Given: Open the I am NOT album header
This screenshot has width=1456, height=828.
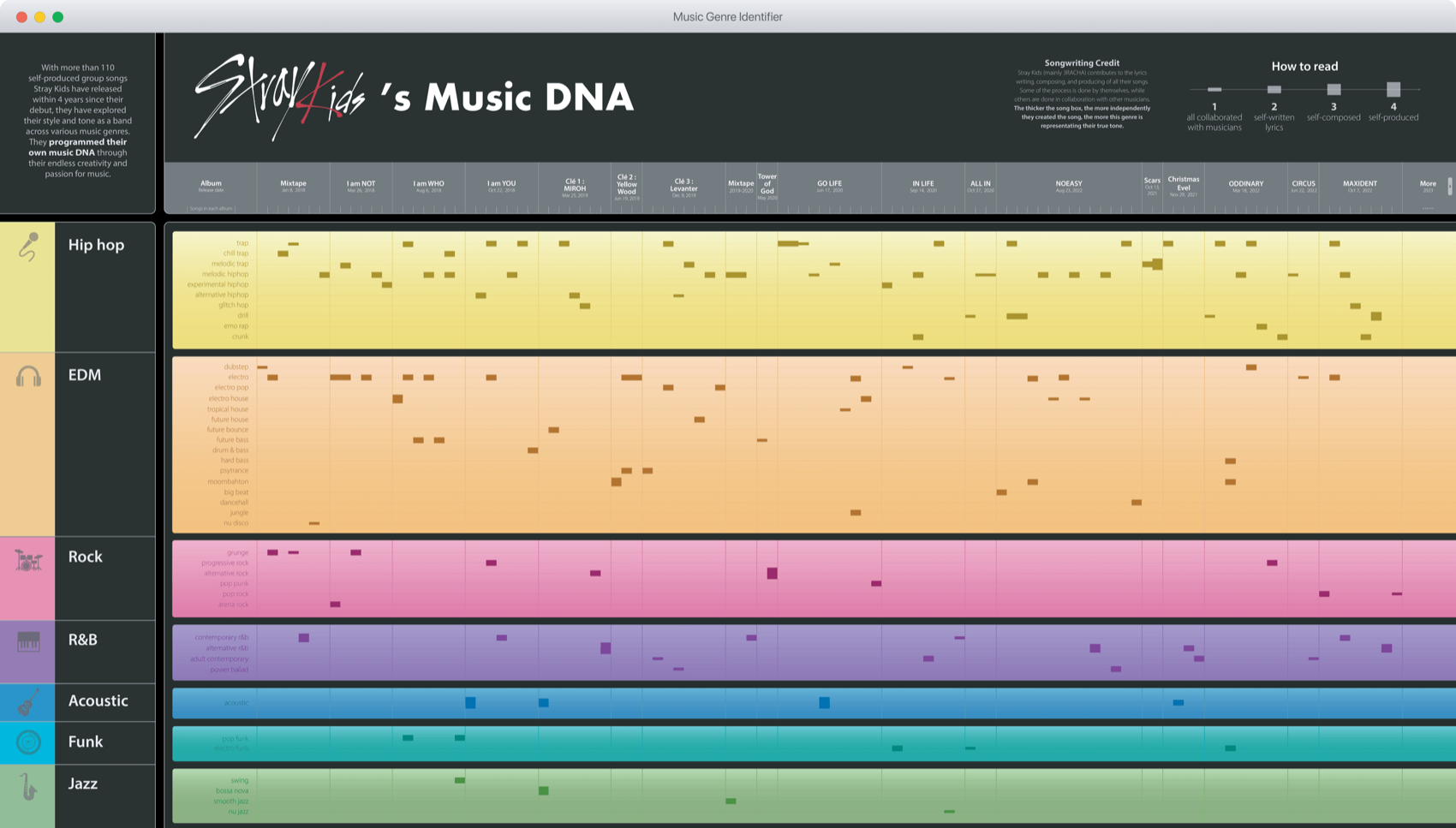Looking at the screenshot, I should (x=361, y=186).
